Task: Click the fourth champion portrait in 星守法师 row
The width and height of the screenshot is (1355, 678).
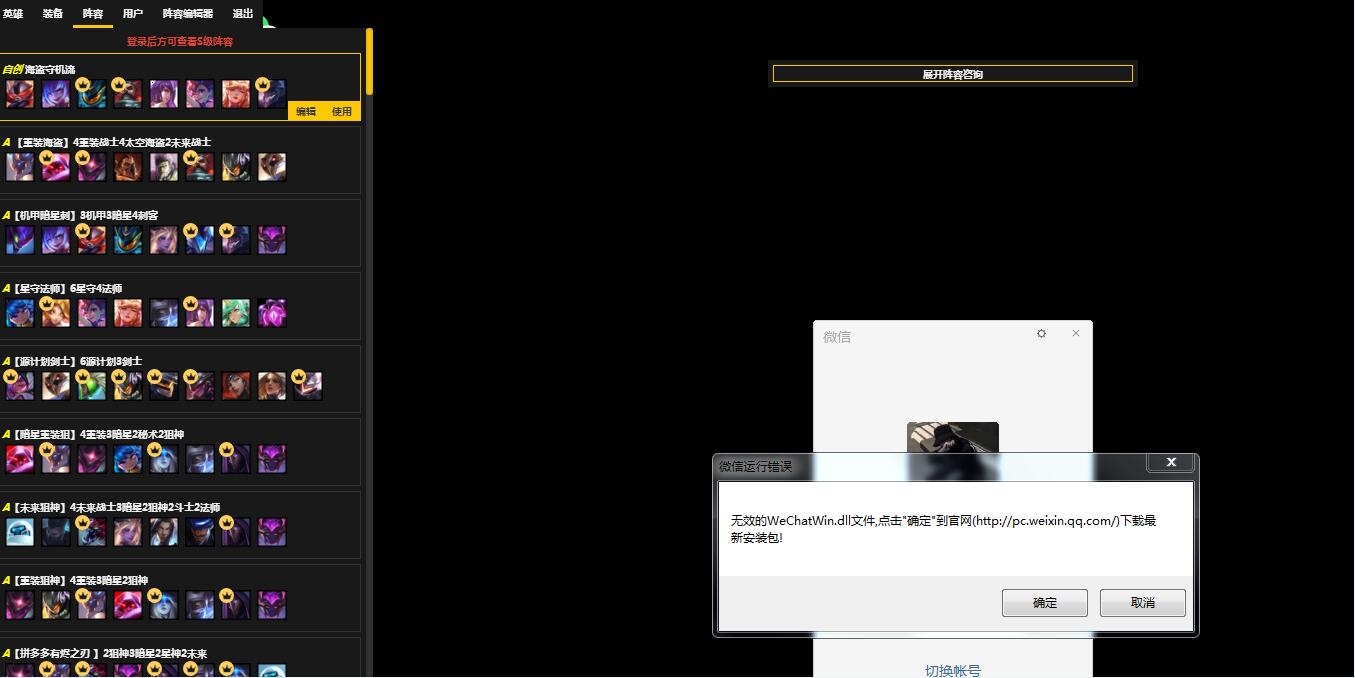Action: click(128, 313)
